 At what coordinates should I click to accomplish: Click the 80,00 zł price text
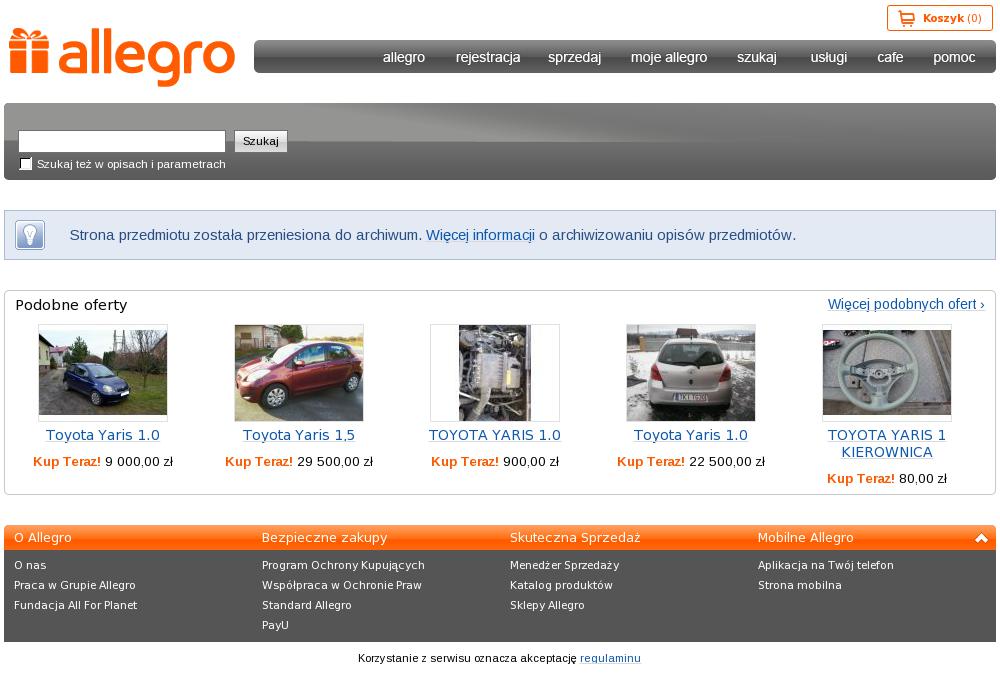(x=923, y=479)
